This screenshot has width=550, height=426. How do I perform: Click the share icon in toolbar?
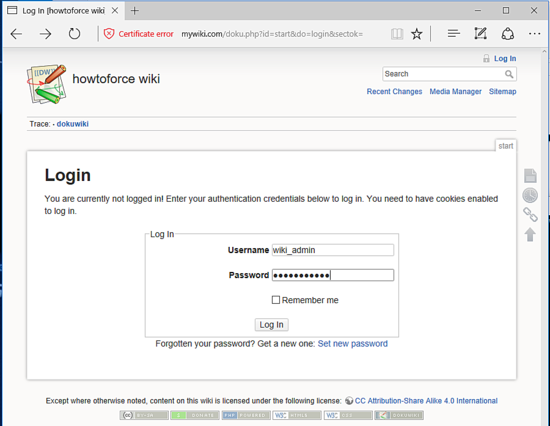click(x=508, y=34)
